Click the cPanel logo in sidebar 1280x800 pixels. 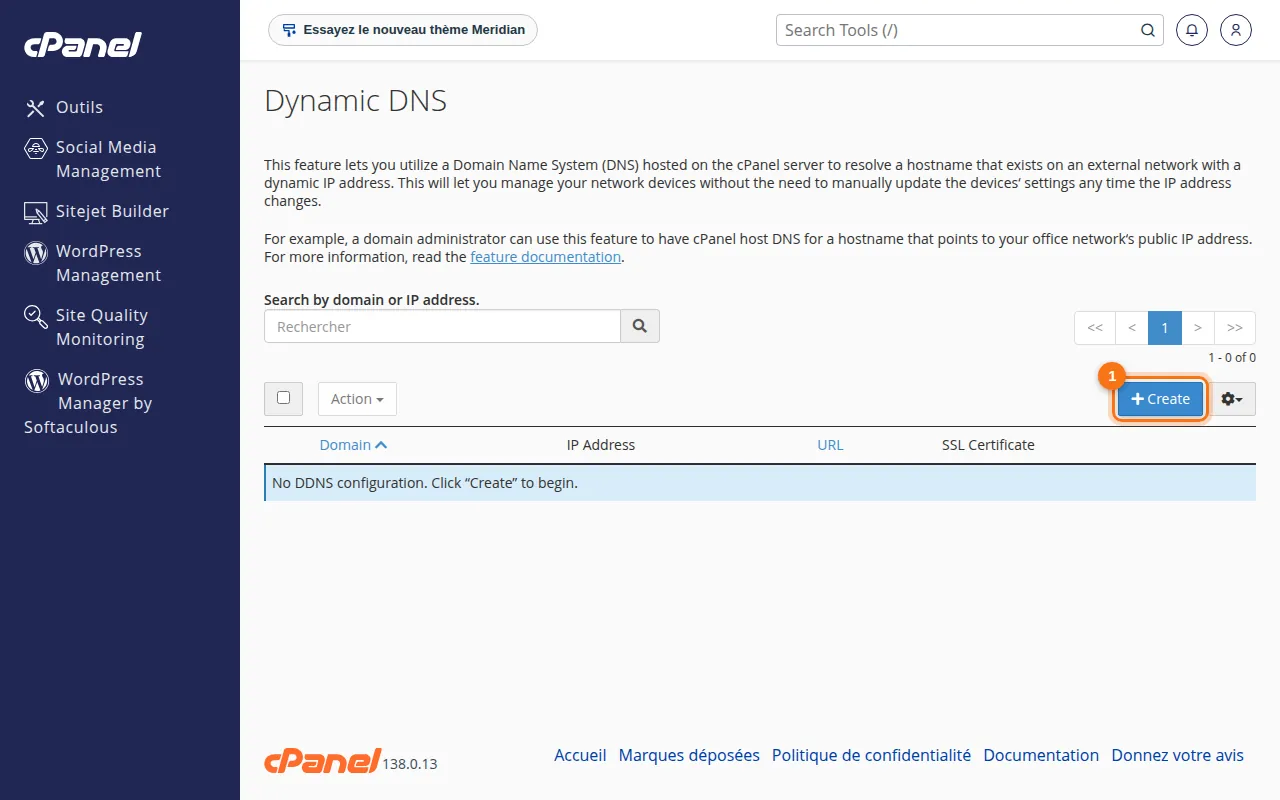tap(83, 45)
